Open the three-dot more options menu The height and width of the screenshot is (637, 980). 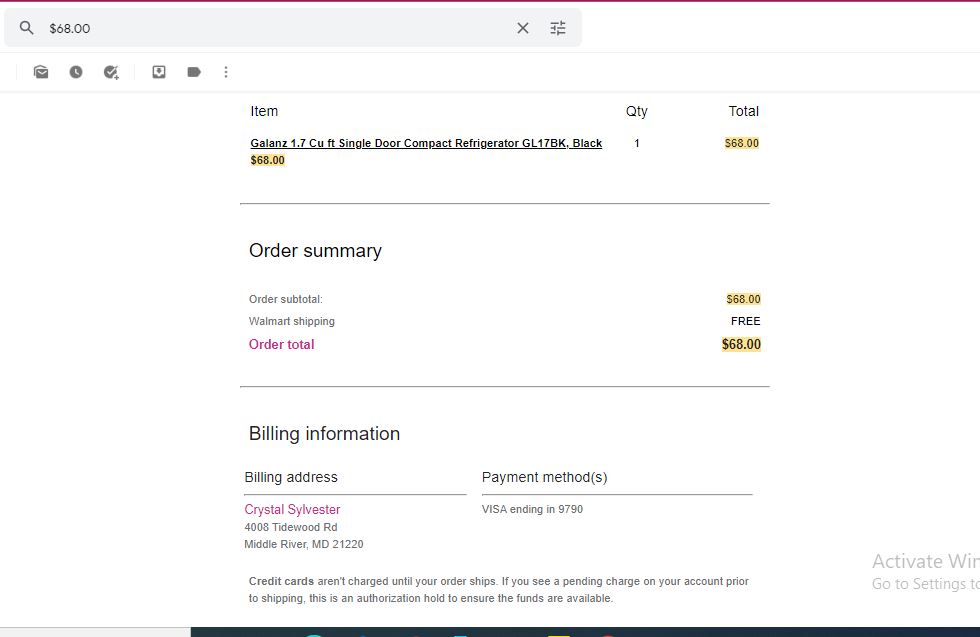tap(226, 72)
